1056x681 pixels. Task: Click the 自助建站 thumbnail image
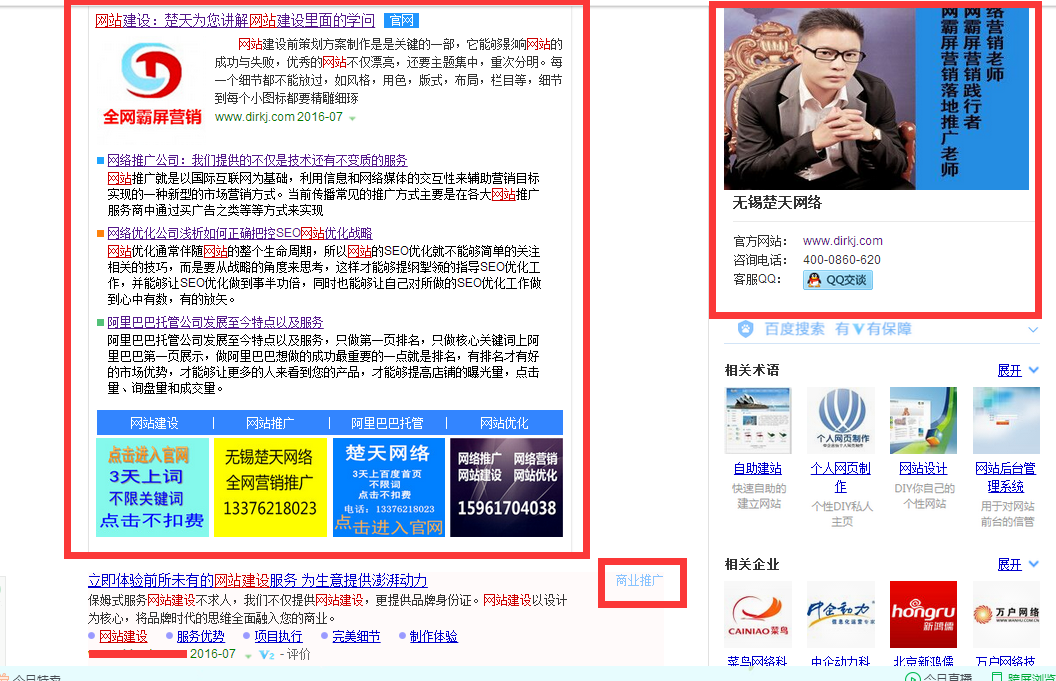758,420
